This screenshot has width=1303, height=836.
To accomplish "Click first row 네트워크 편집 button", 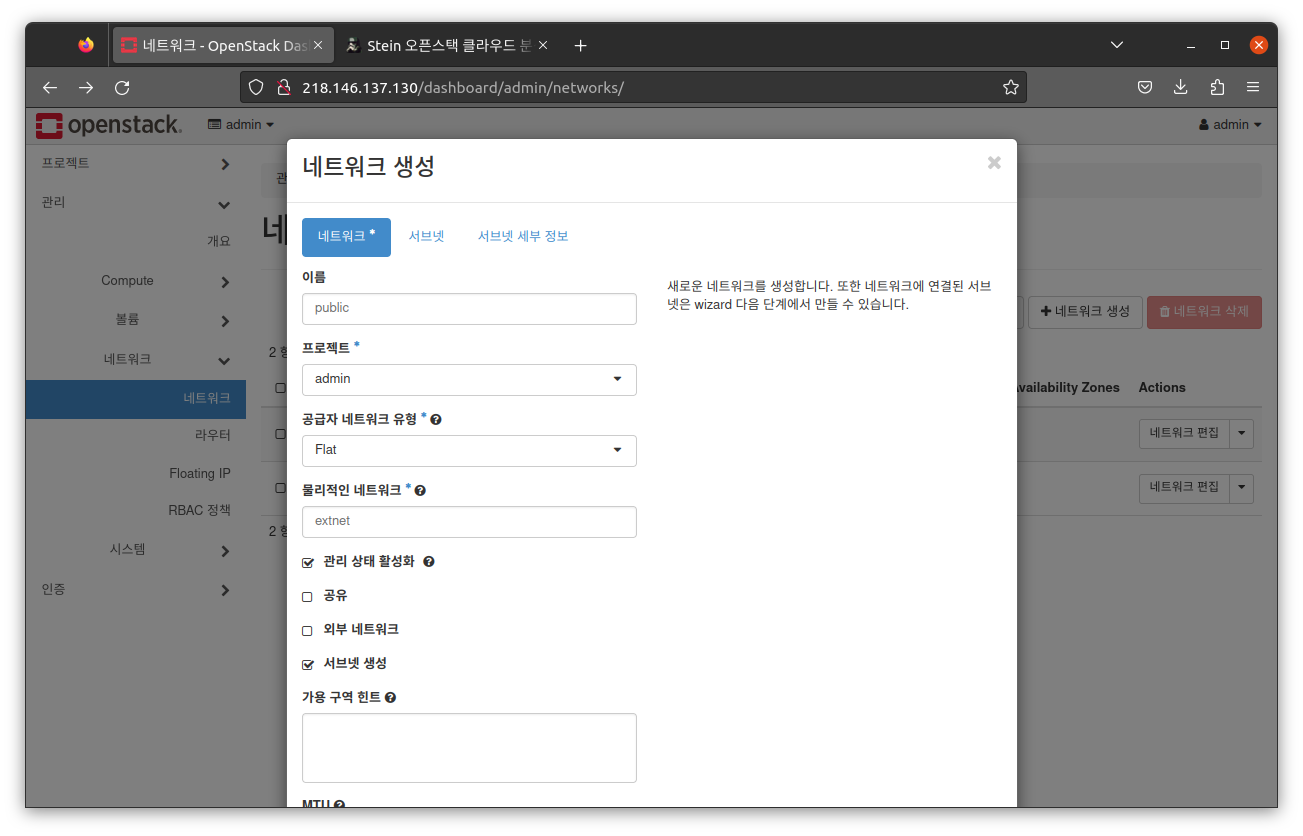I will tap(1185, 433).
